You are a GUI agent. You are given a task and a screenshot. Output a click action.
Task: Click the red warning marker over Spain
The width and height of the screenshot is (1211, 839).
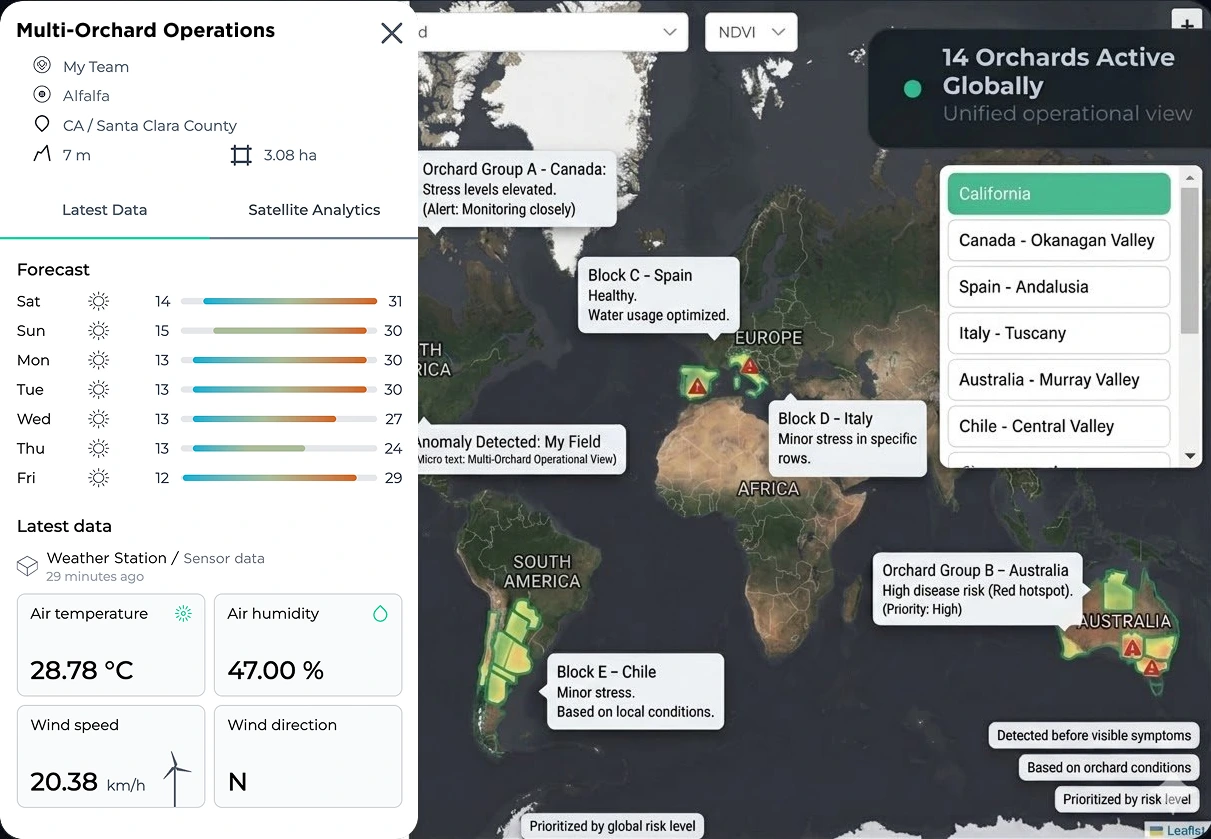coord(698,386)
